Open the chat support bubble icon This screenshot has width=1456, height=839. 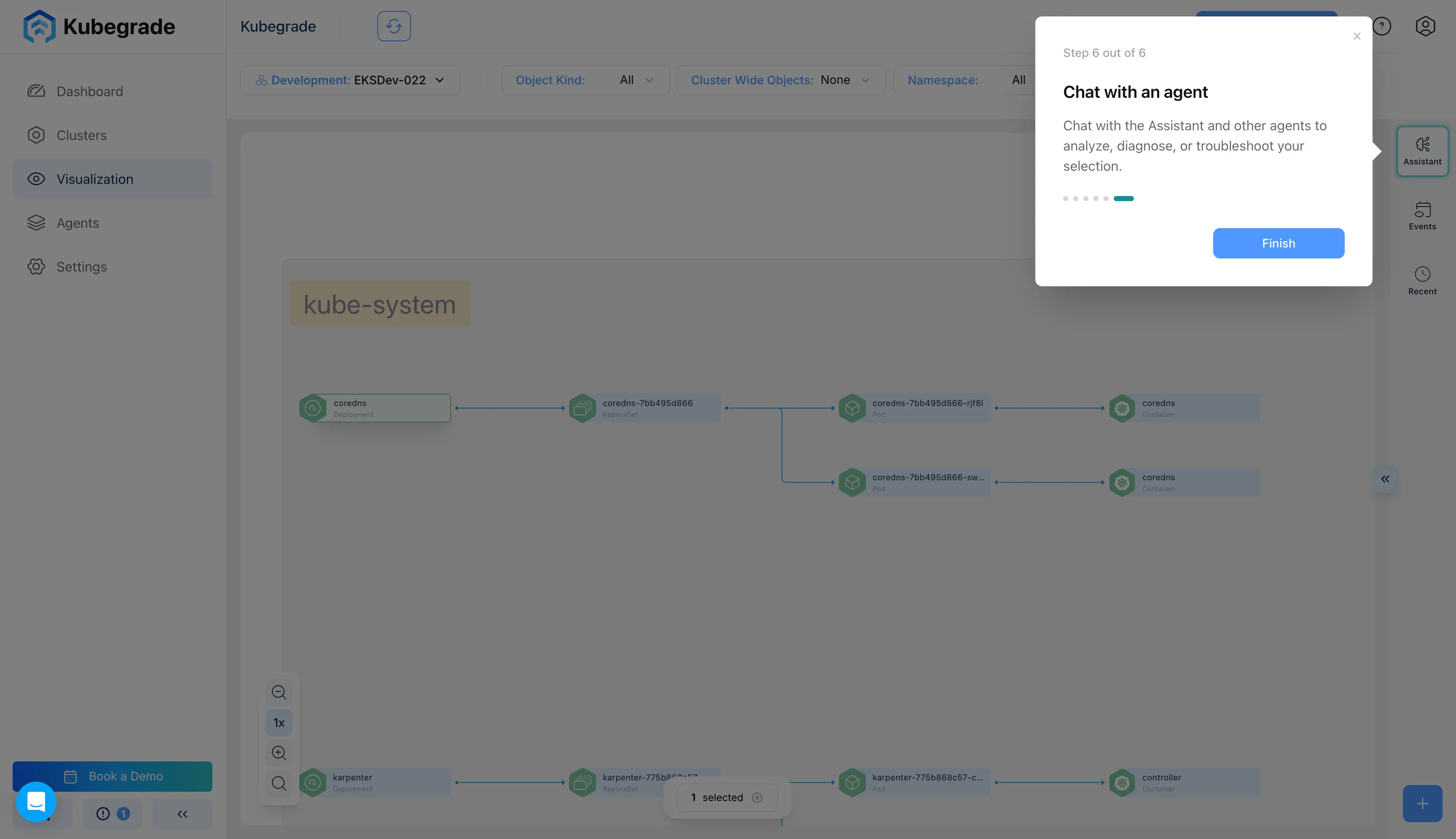36,801
